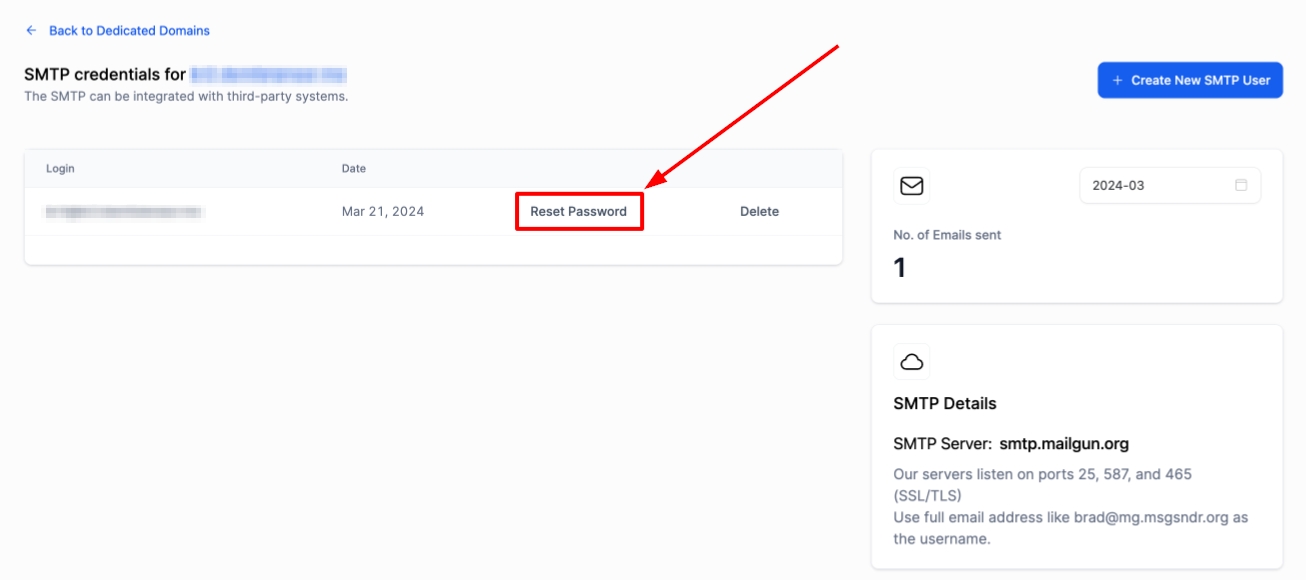Click the plus icon on Create button
Screen dimensions: 1306x580
[x=1117, y=80]
